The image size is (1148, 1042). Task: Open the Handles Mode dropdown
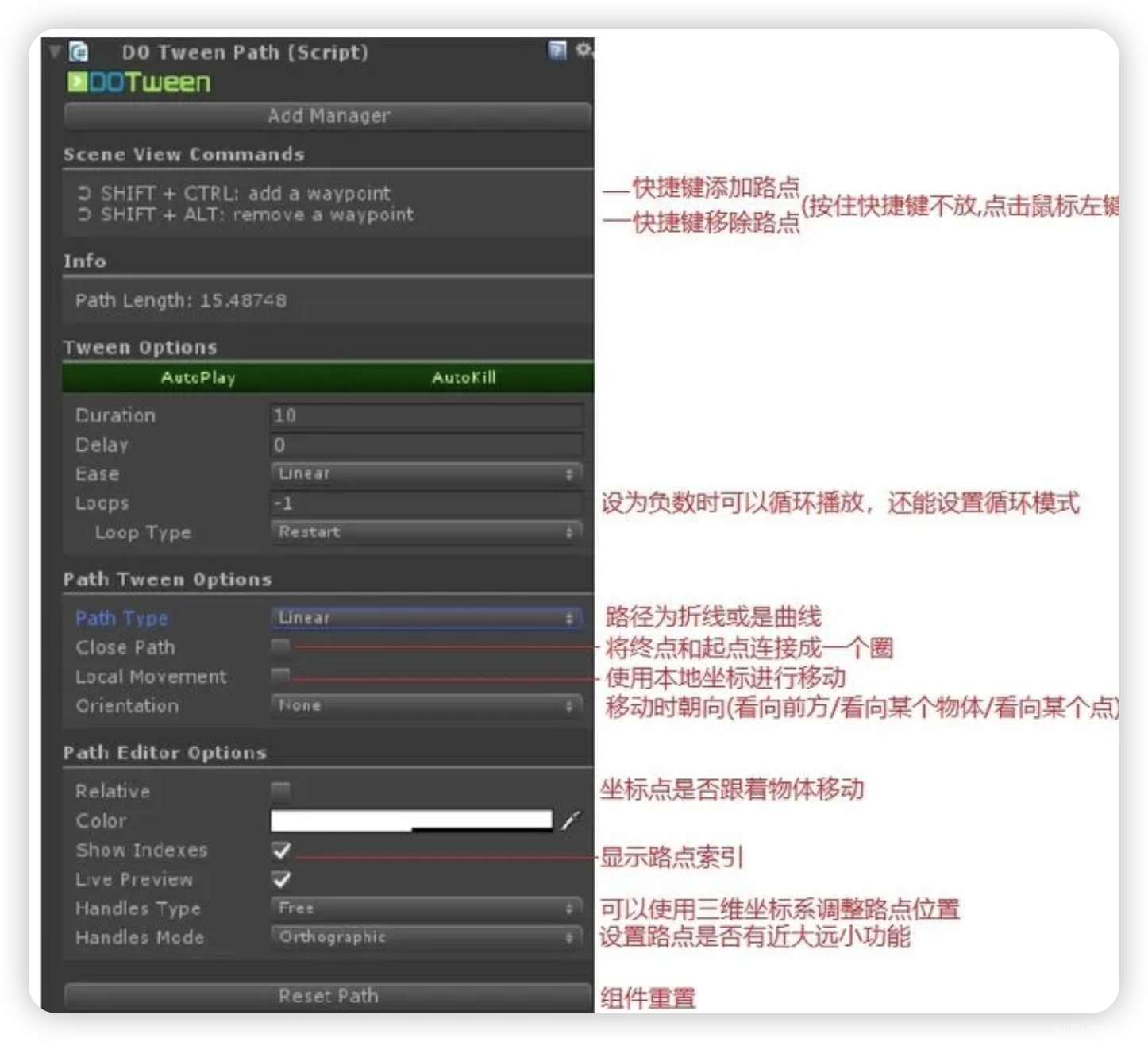[426, 937]
